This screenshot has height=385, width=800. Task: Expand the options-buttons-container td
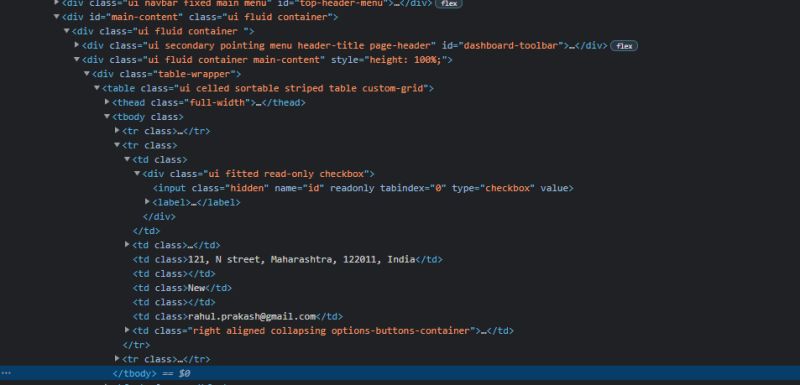tap(127, 331)
